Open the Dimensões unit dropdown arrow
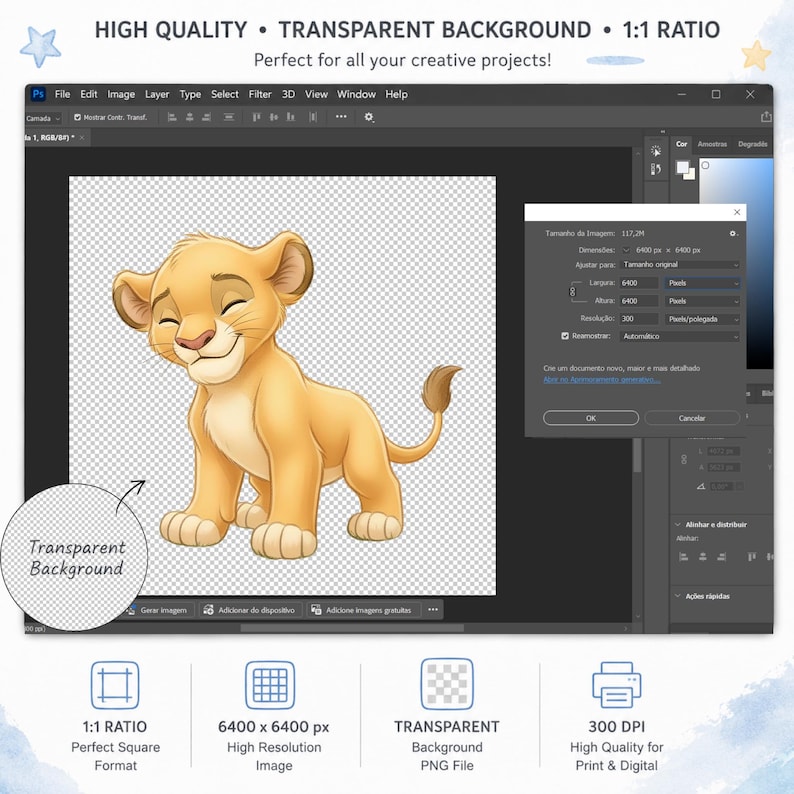The height and width of the screenshot is (794, 794). click(626, 250)
